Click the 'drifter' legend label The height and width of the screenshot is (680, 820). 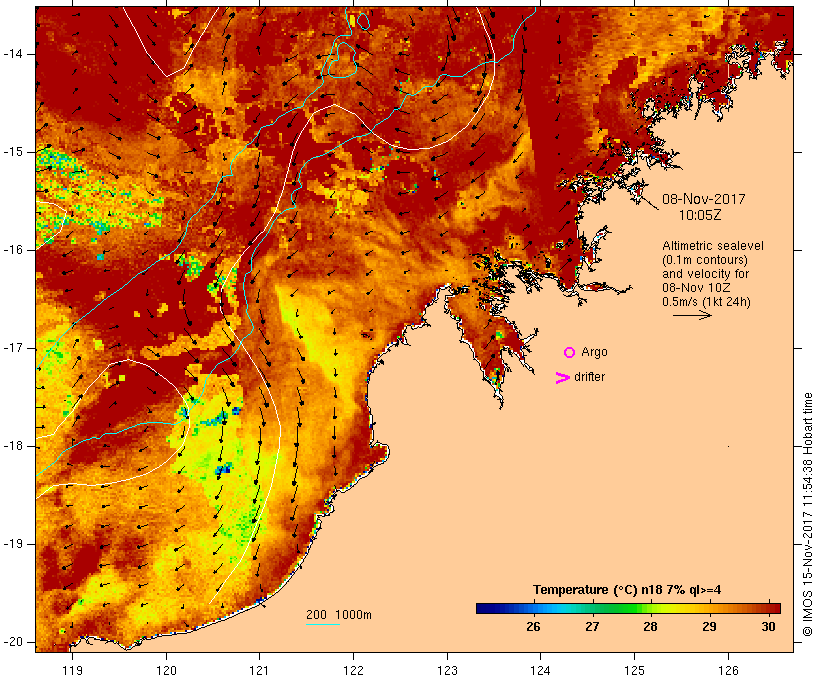pos(589,377)
